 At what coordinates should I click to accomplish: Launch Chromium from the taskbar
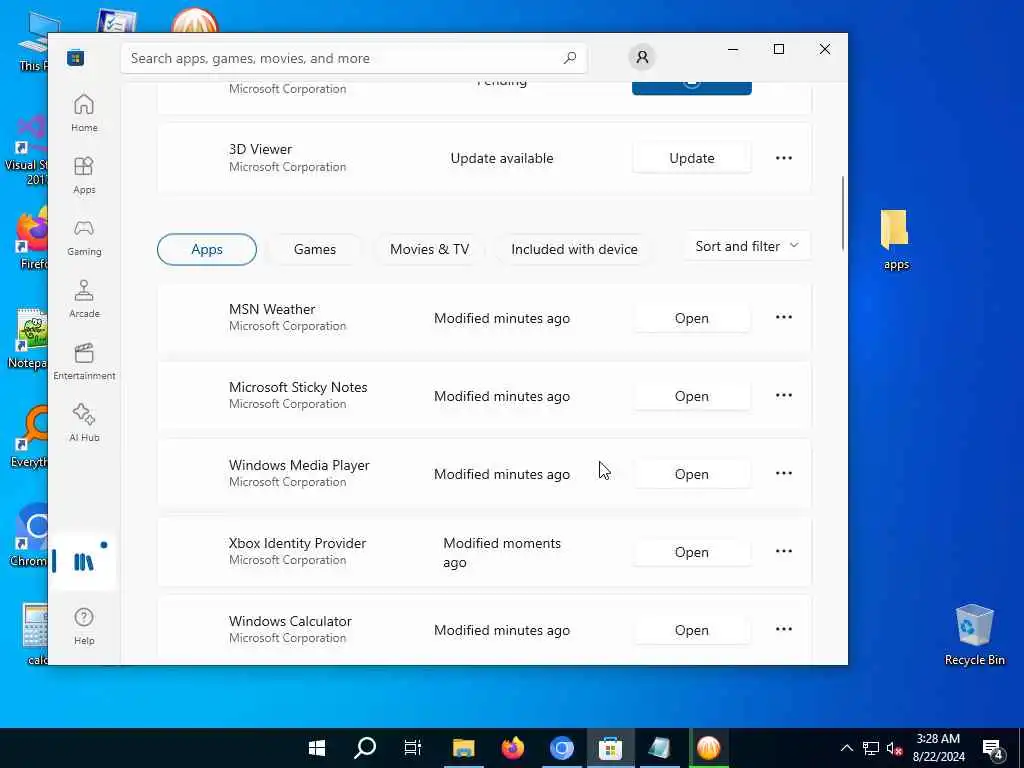pyautogui.click(x=562, y=748)
